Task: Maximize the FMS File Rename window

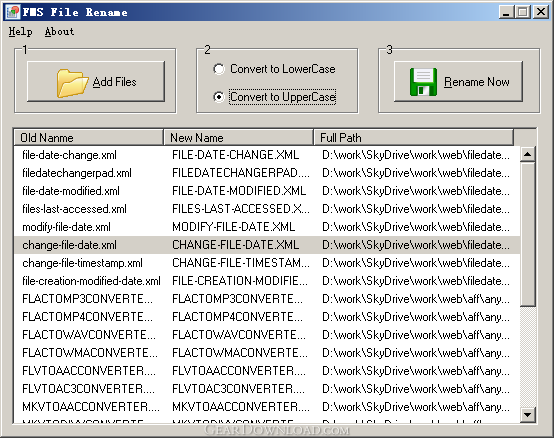Action: [523, 12]
